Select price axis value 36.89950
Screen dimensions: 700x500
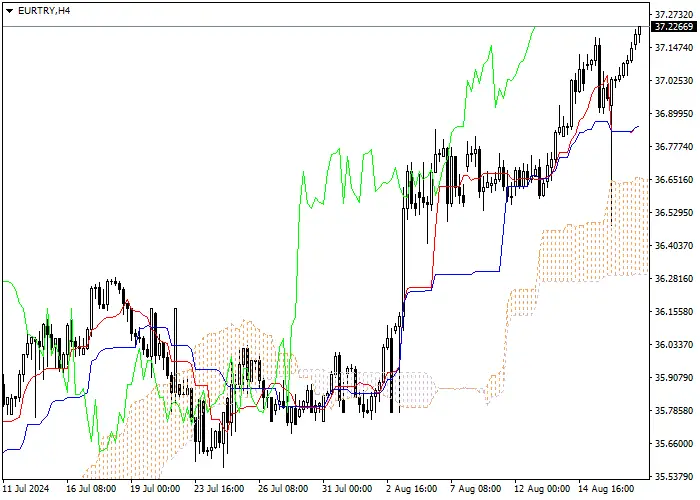pos(674,113)
